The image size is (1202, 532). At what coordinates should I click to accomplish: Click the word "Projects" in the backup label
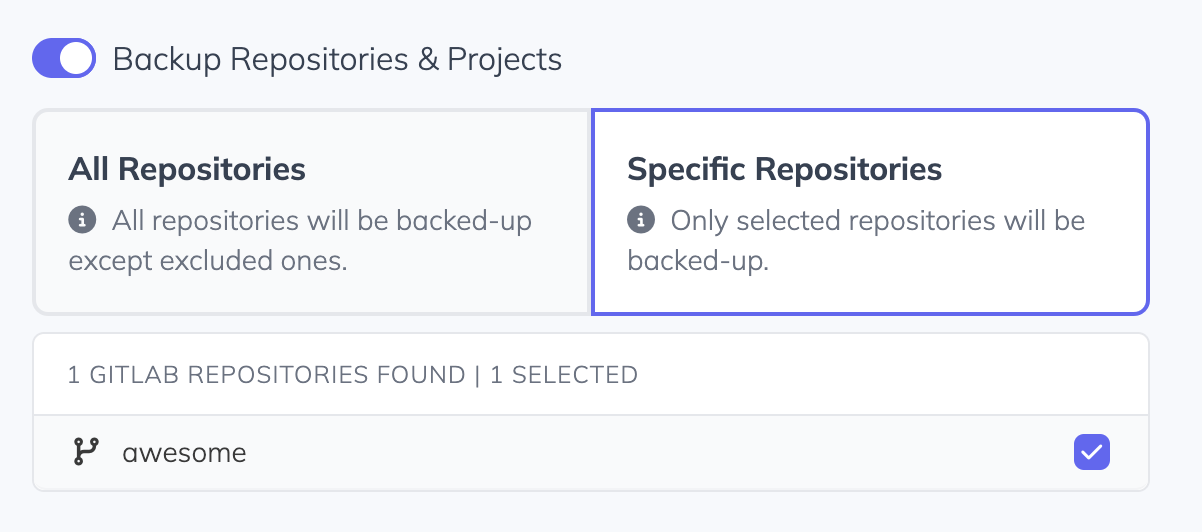(504, 59)
